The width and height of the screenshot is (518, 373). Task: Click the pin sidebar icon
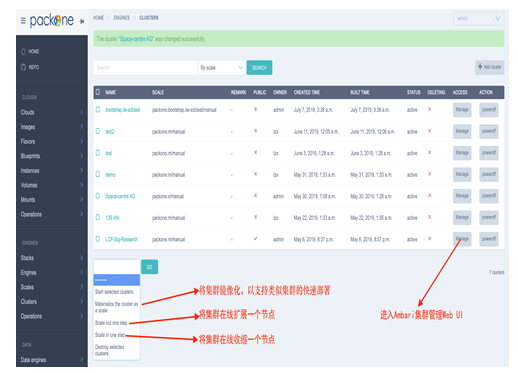tap(82, 21)
